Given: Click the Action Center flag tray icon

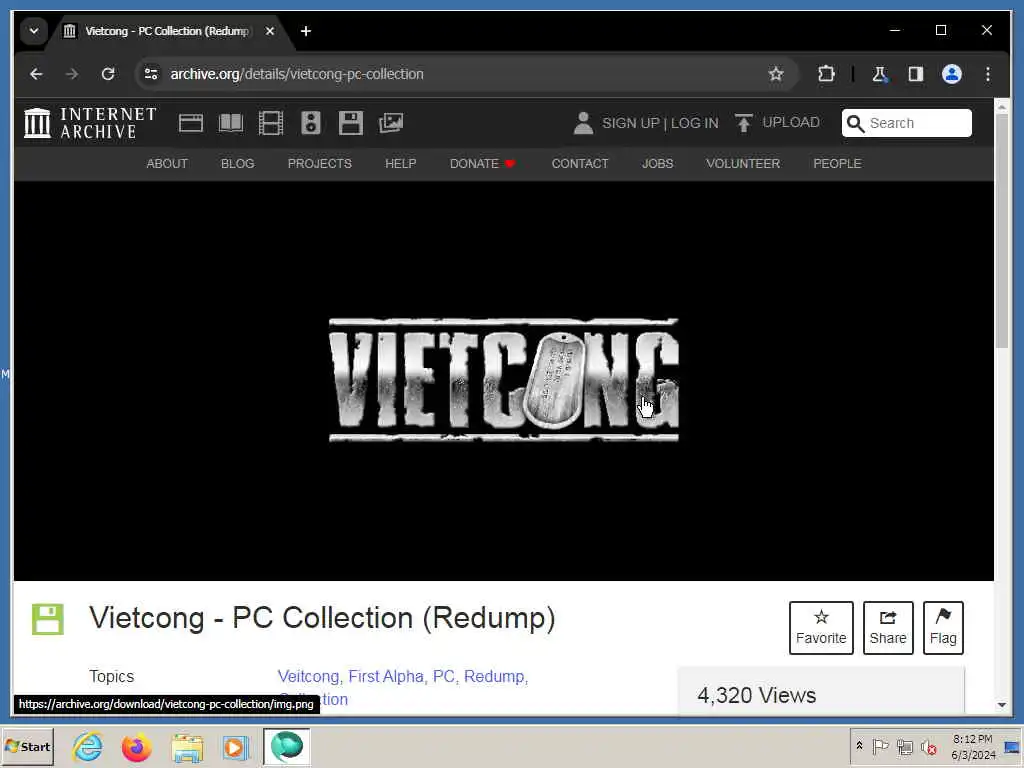Looking at the screenshot, I should (880, 746).
